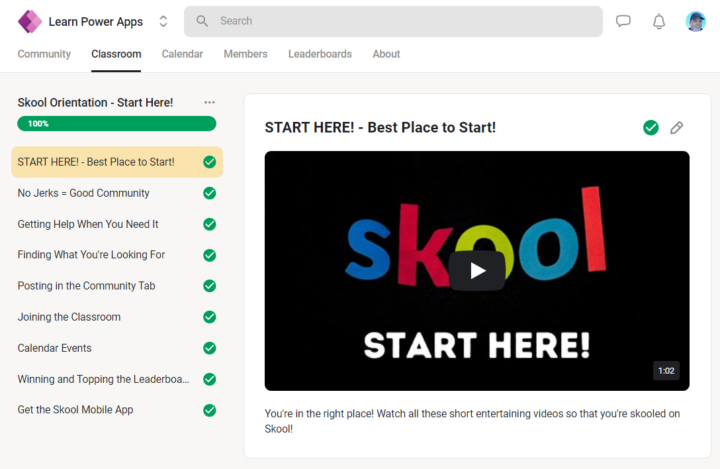Image resolution: width=720 pixels, height=469 pixels.
Task: Click the lesson description text below the video
Action: (x=472, y=421)
